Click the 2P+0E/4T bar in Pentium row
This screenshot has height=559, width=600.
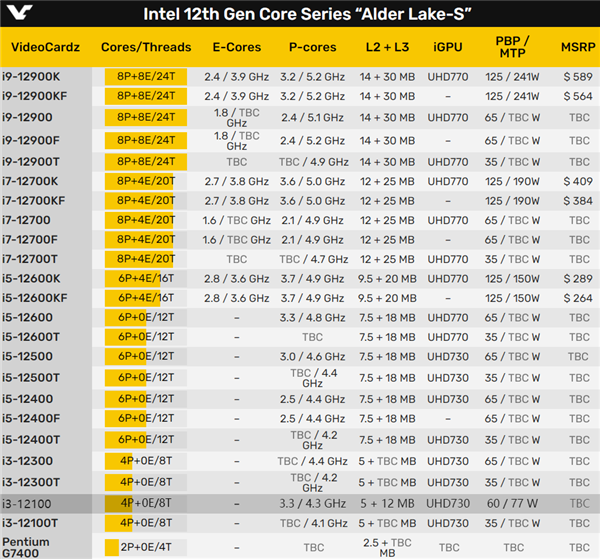point(146,548)
